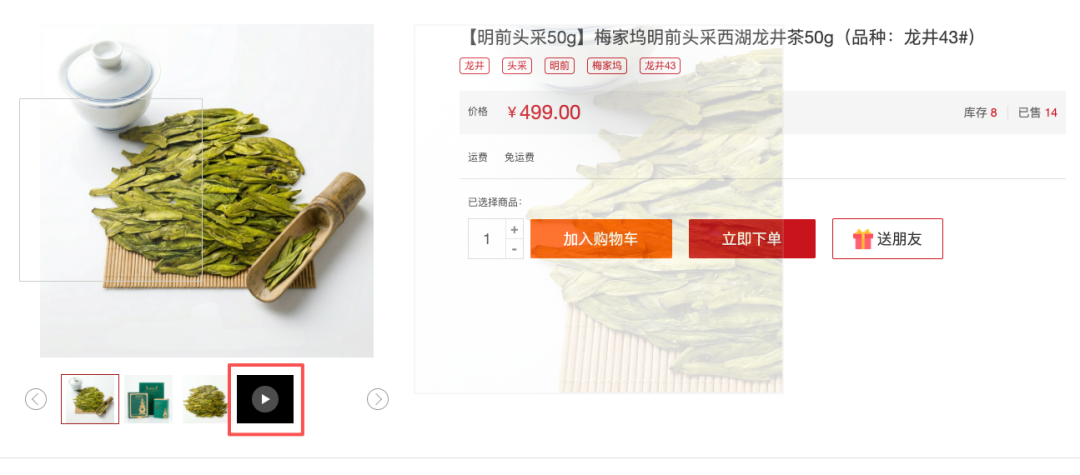The height and width of the screenshot is (475, 1080).
Task: Open the 头采 tag
Action: pos(517,66)
